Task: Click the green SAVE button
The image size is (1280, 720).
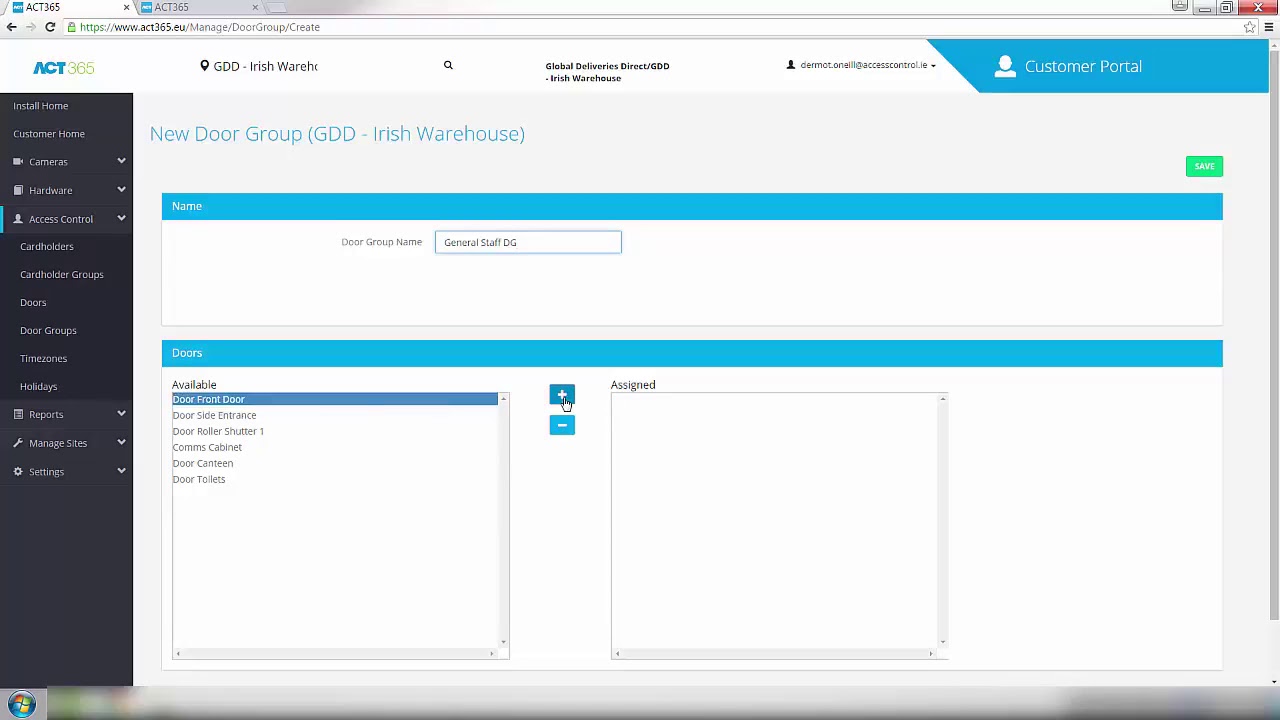Action: 1204,166
